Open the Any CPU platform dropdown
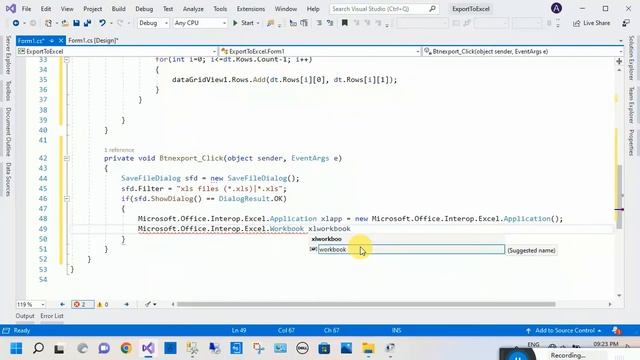The height and width of the screenshot is (360, 640). [200, 23]
